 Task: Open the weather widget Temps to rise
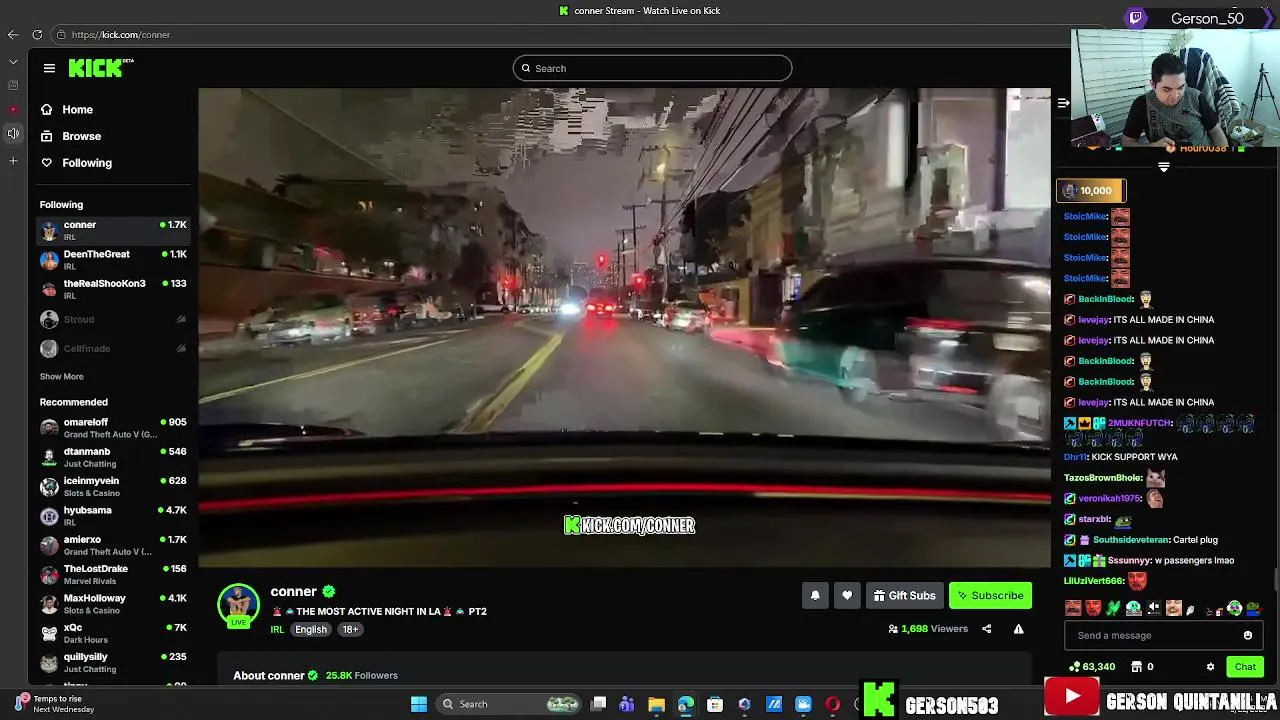[55, 704]
